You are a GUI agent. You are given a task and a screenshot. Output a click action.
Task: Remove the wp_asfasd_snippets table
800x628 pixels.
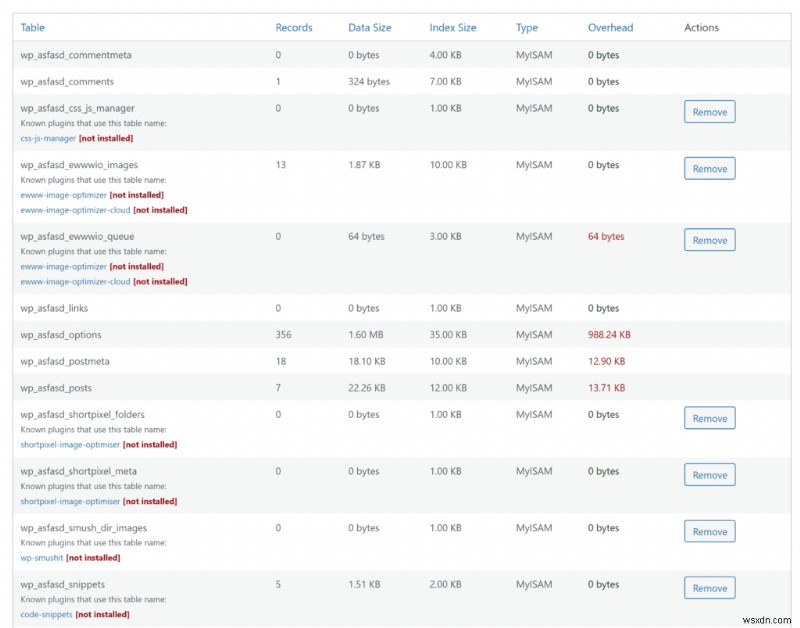(709, 588)
